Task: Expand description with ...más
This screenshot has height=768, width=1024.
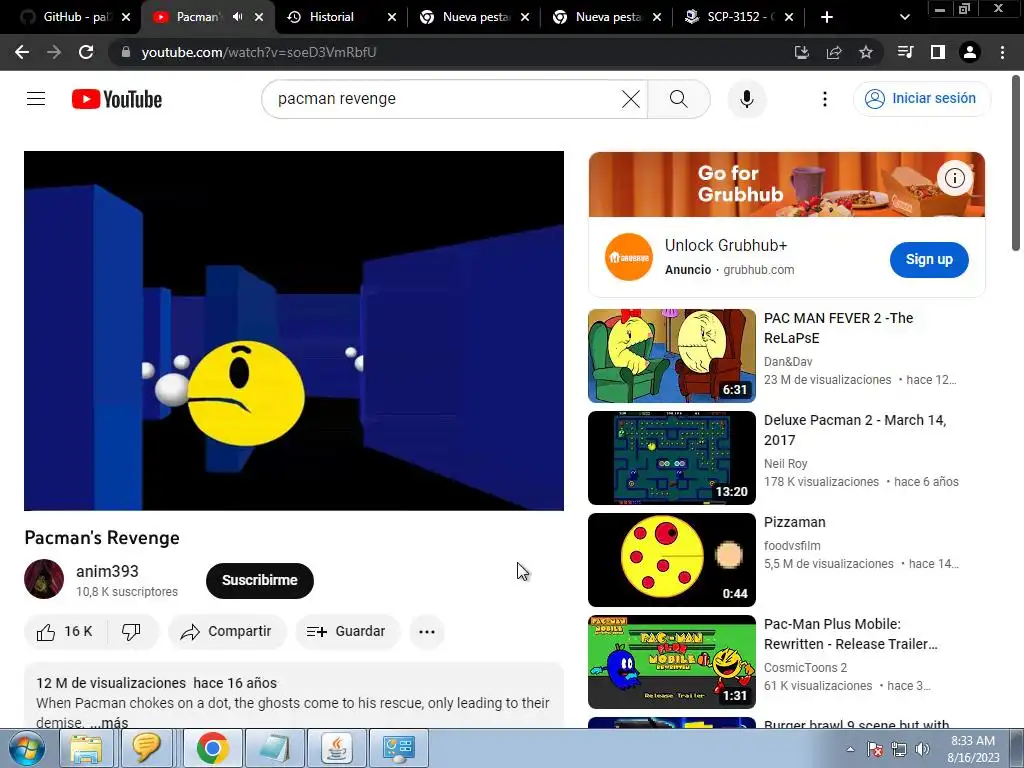Action: click(109, 722)
